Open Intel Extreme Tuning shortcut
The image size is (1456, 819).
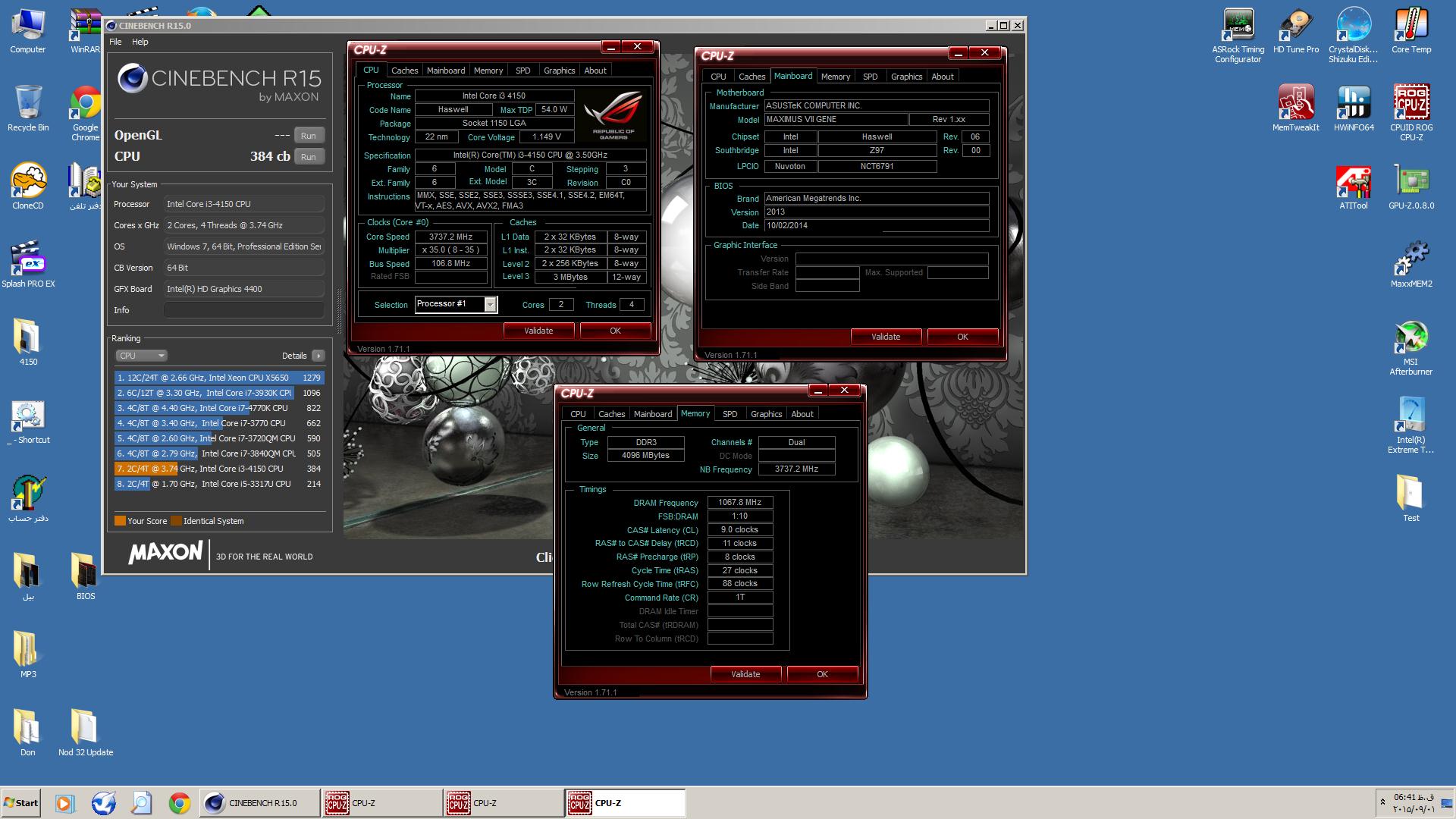coord(1411,426)
